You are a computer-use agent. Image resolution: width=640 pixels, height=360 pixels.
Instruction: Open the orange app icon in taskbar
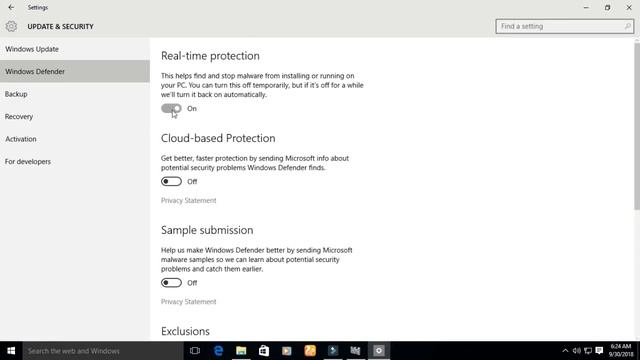310,351
